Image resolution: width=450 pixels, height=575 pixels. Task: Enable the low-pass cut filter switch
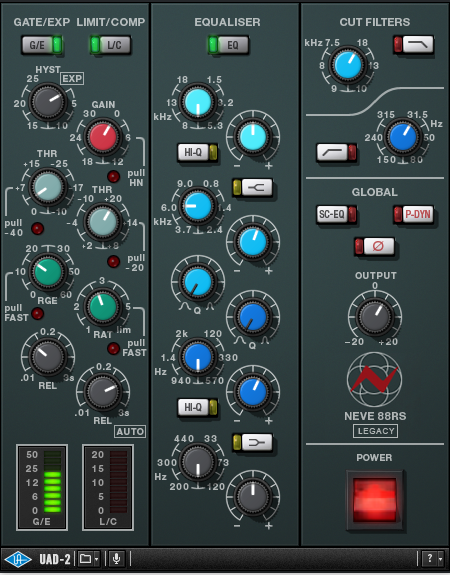pyautogui.click(x=413, y=45)
